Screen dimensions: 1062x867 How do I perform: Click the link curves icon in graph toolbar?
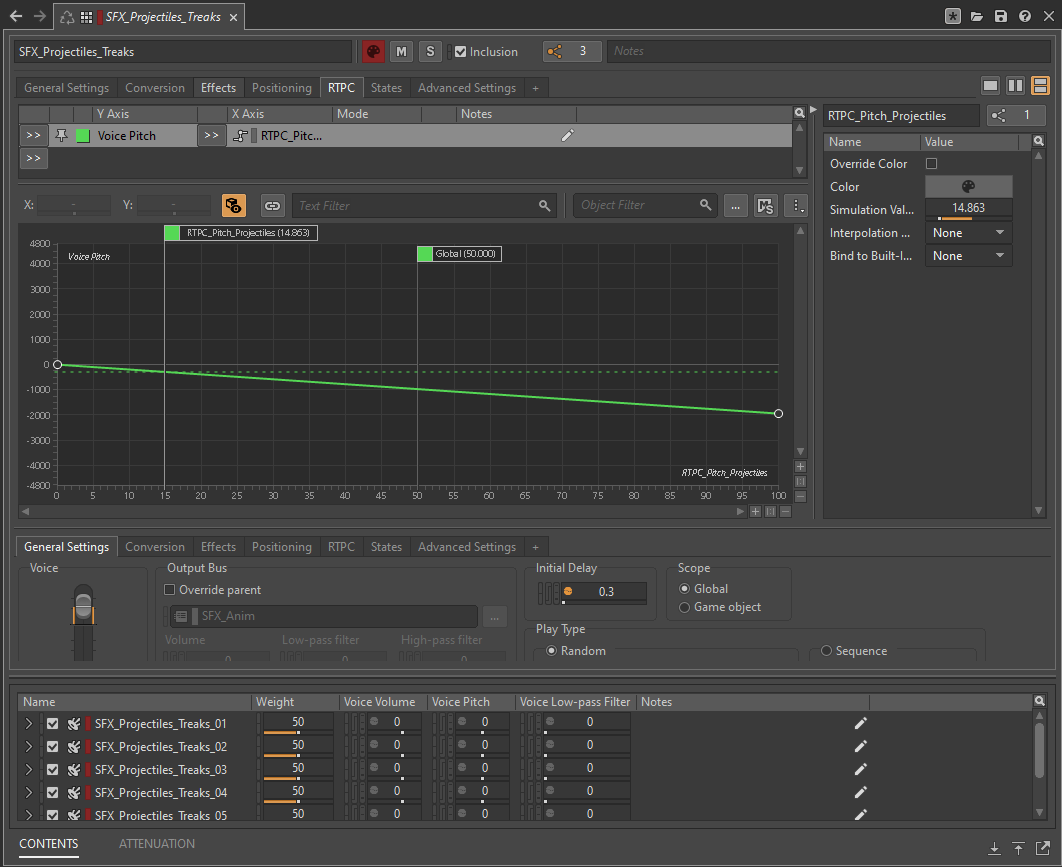[x=271, y=206]
